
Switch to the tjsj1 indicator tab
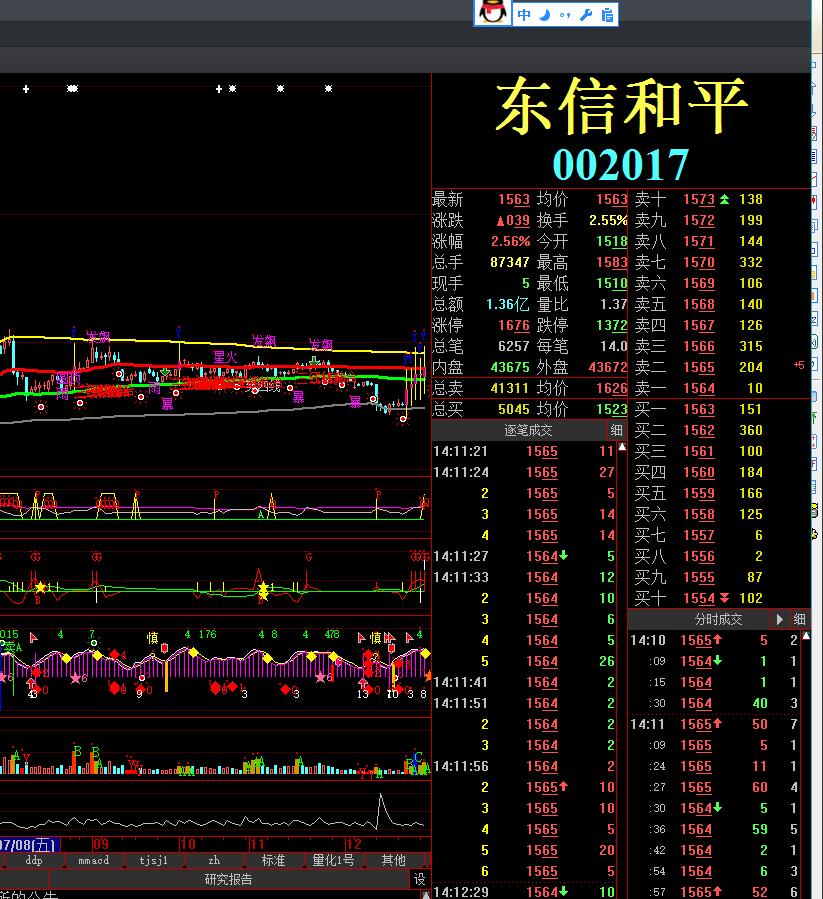(x=154, y=860)
